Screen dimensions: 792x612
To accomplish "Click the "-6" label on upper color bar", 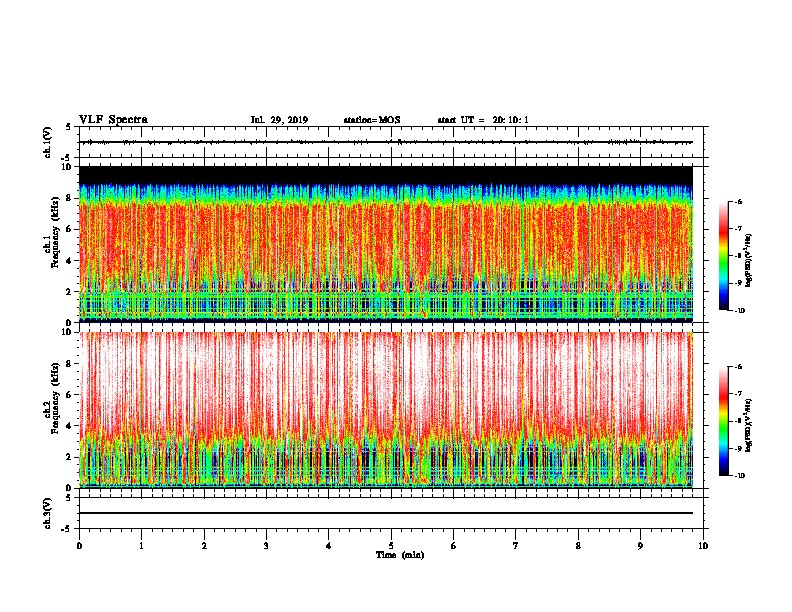I will [738, 201].
